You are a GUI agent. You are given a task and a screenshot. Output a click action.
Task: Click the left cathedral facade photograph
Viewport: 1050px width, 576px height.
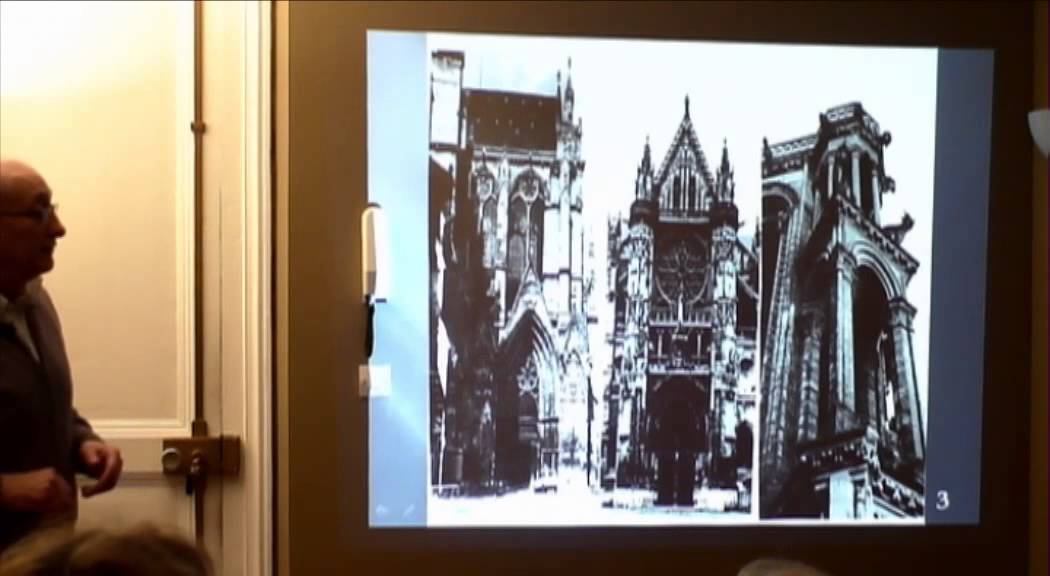click(511, 274)
